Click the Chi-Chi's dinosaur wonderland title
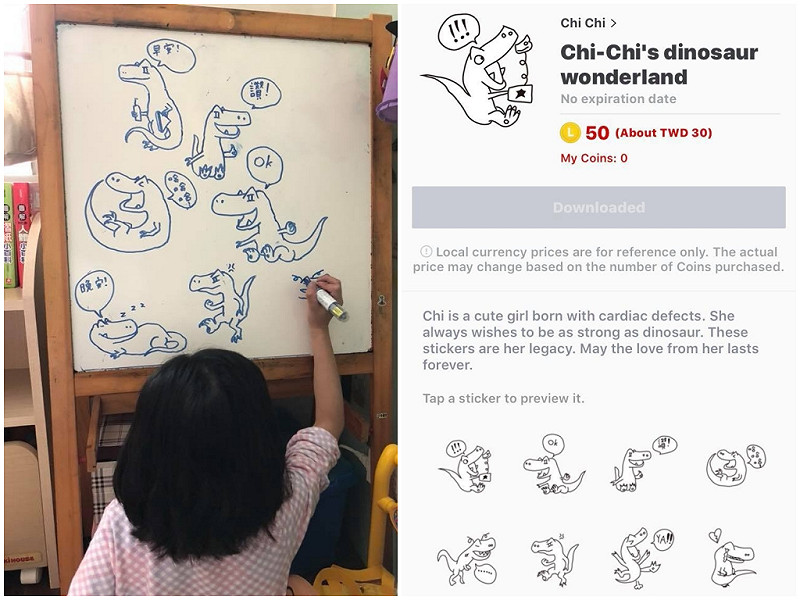 [x=659, y=64]
